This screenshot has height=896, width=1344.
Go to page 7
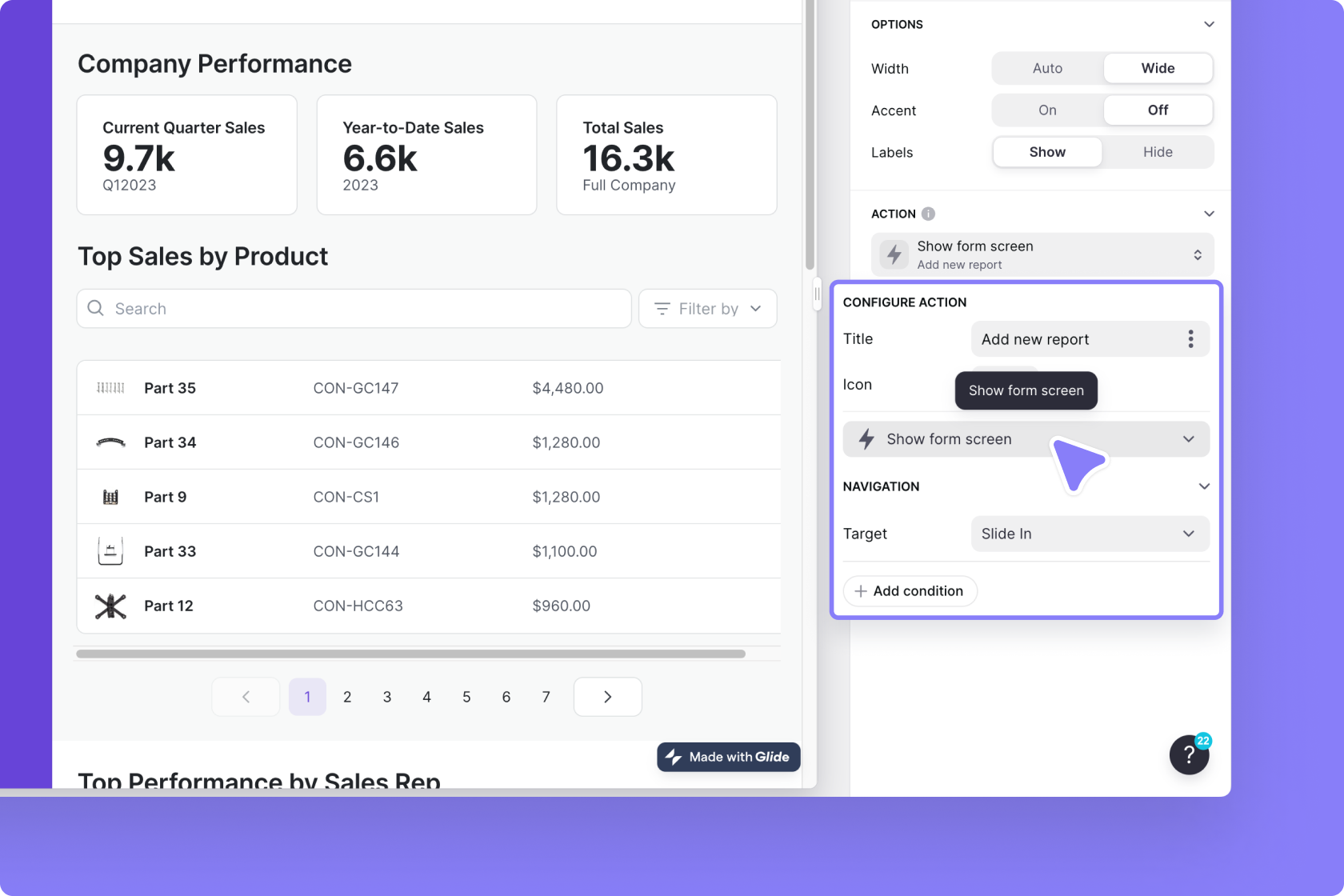click(x=546, y=697)
